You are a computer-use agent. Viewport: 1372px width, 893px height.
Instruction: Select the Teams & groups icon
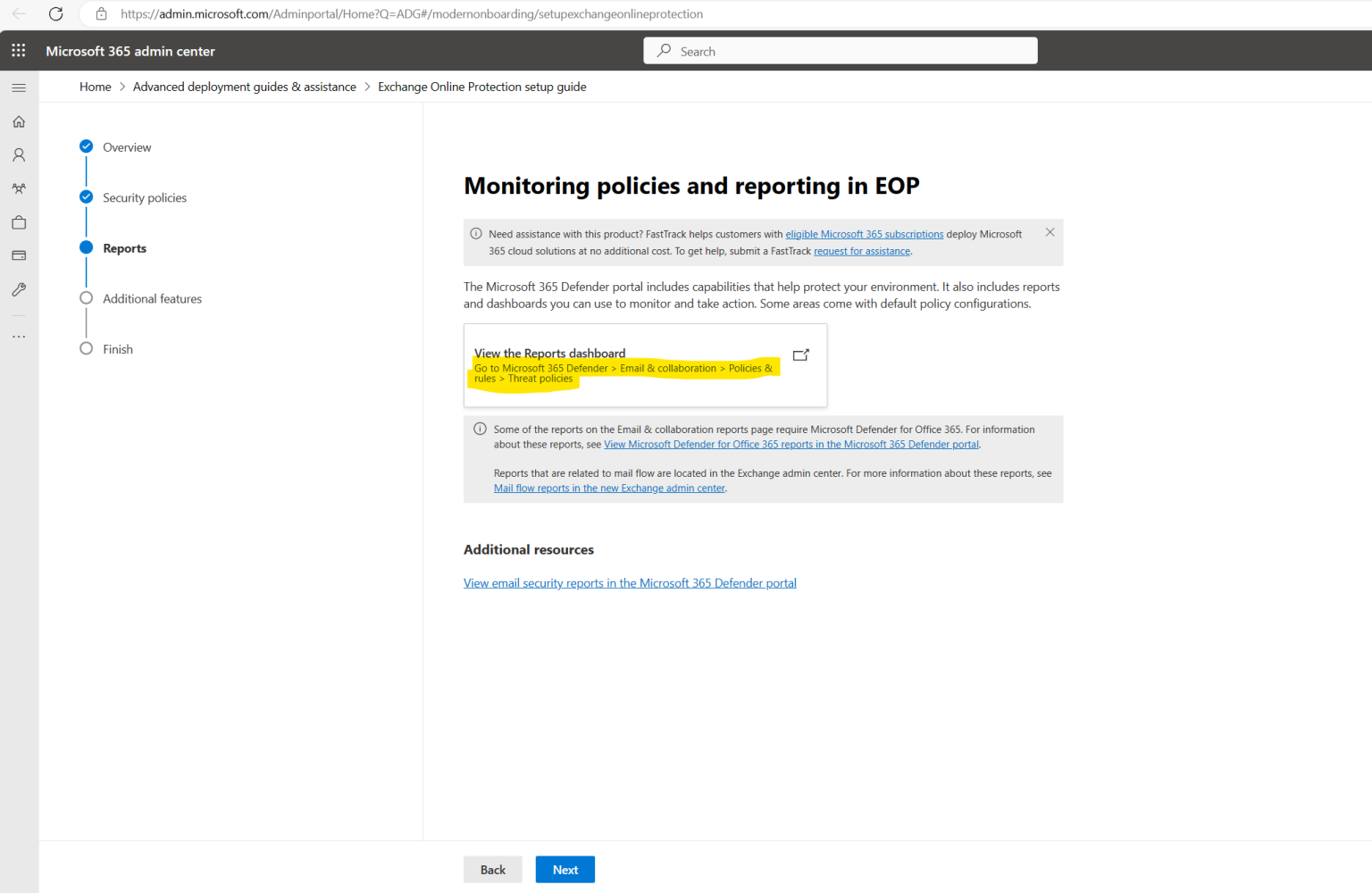[x=18, y=188]
